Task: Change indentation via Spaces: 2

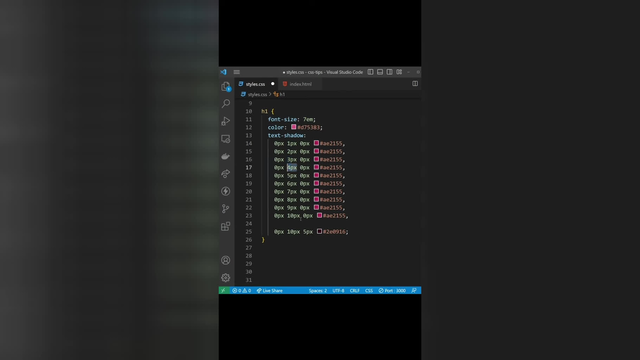Action: point(318,291)
